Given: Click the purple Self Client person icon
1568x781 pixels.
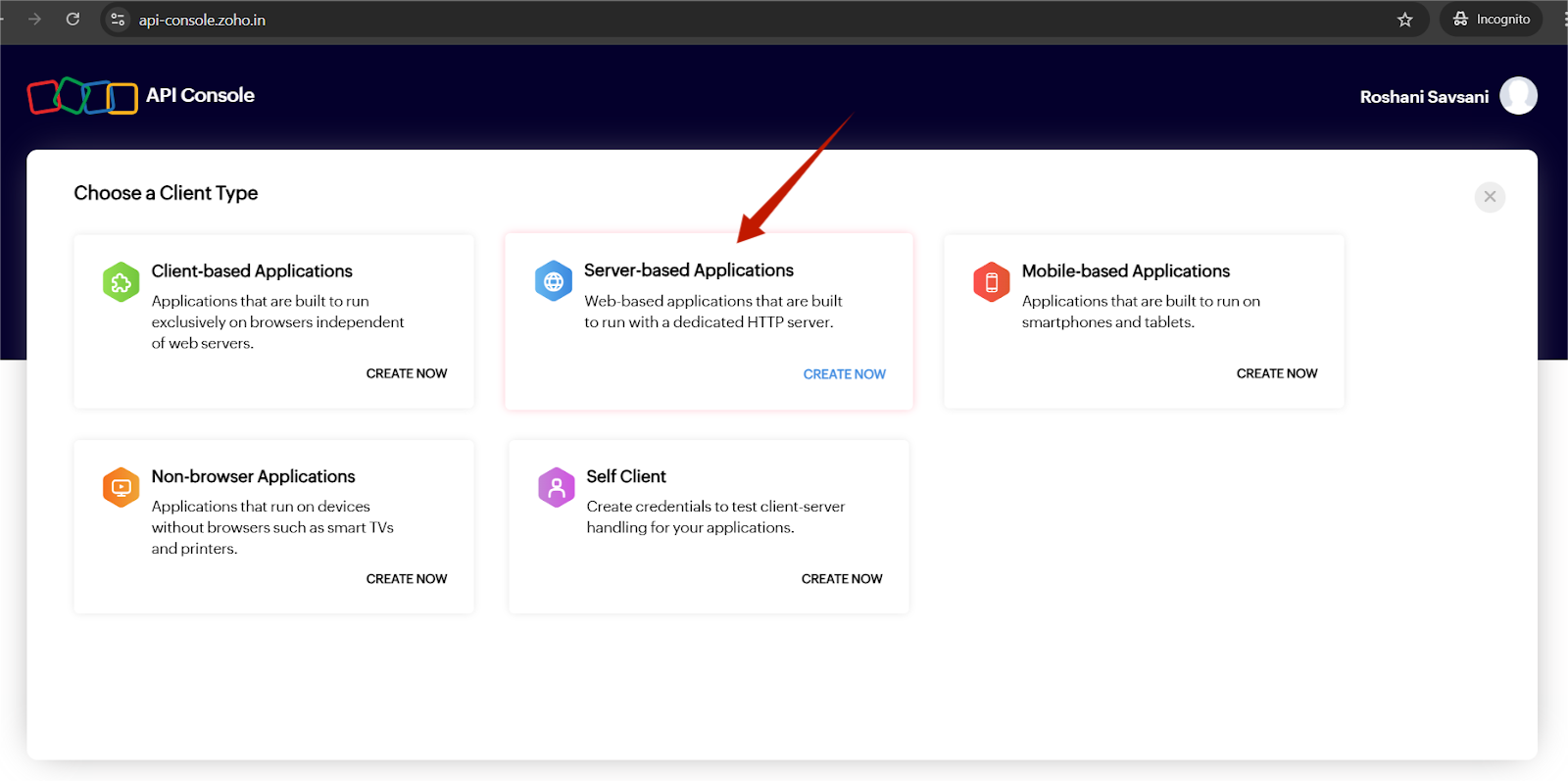Looking at the screenshot, I should (556, 487).
